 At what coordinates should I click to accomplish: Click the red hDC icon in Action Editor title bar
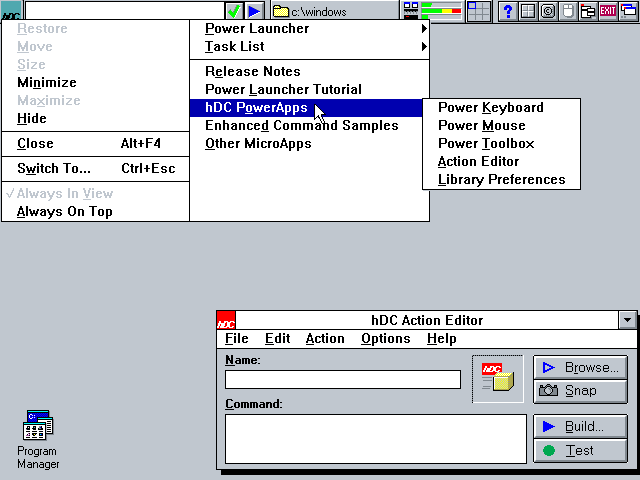pyautogui.click(x=226, y=320)
